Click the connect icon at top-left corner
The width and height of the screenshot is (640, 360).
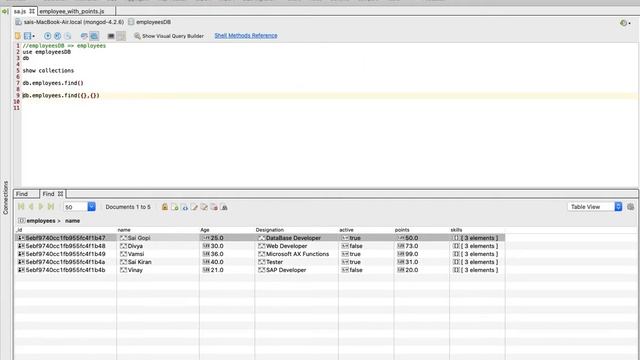(5, 11)
